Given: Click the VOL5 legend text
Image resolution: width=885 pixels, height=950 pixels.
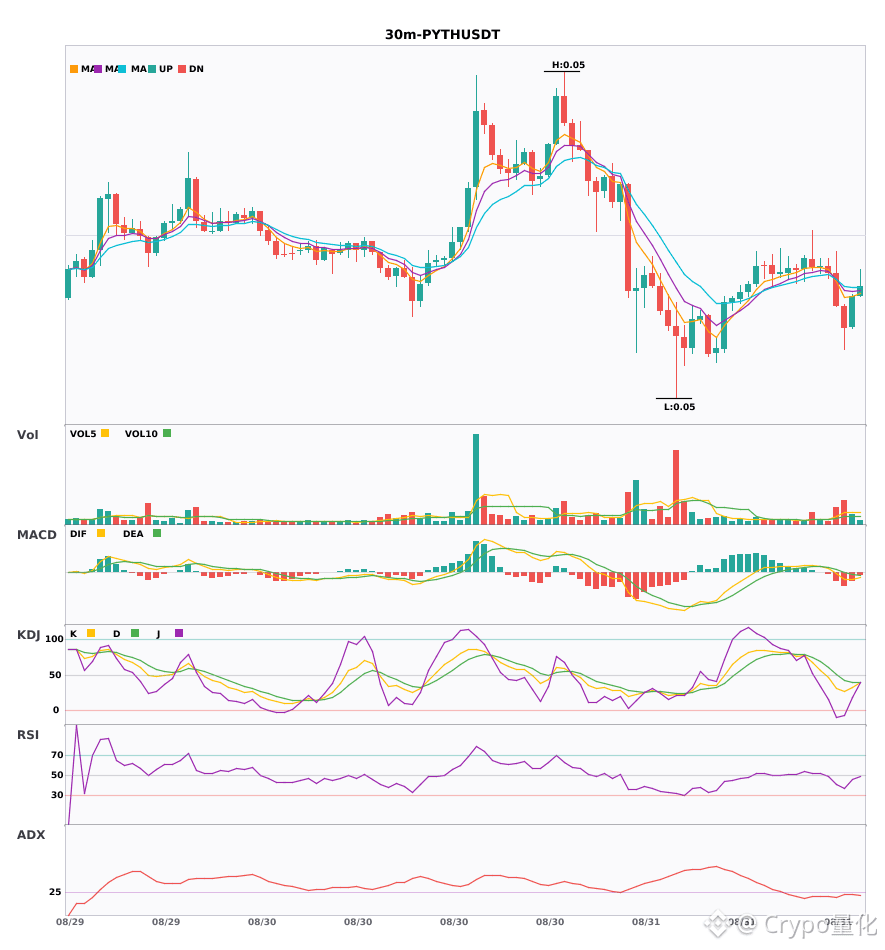Looking at the screenshot, I should pyautogui.click(x=83, y=434).
